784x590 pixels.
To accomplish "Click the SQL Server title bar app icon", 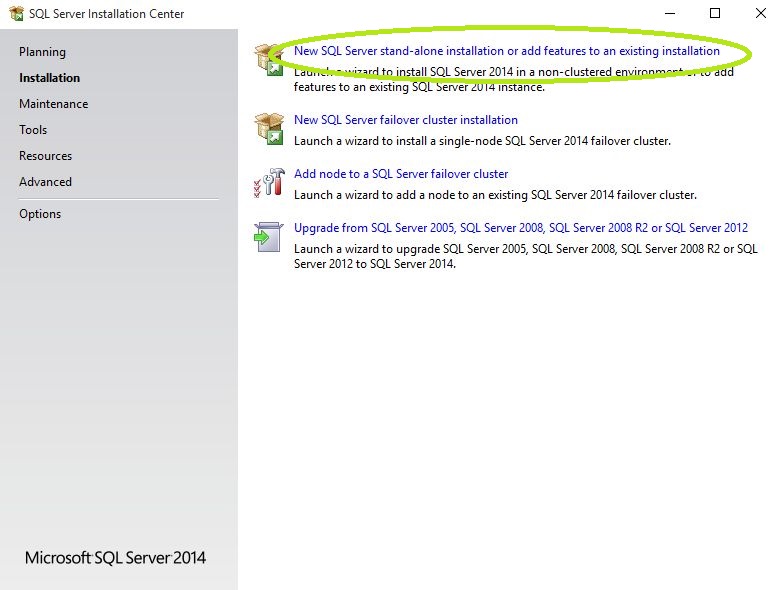I will click(16, 14).
